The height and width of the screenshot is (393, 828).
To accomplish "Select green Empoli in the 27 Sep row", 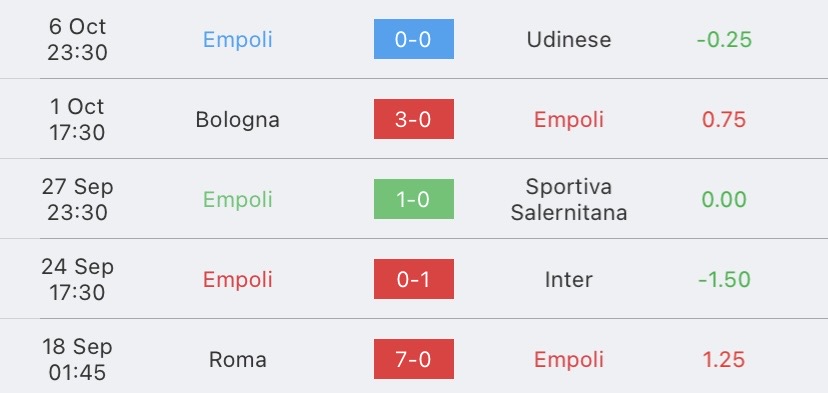I will click(238, 200).
